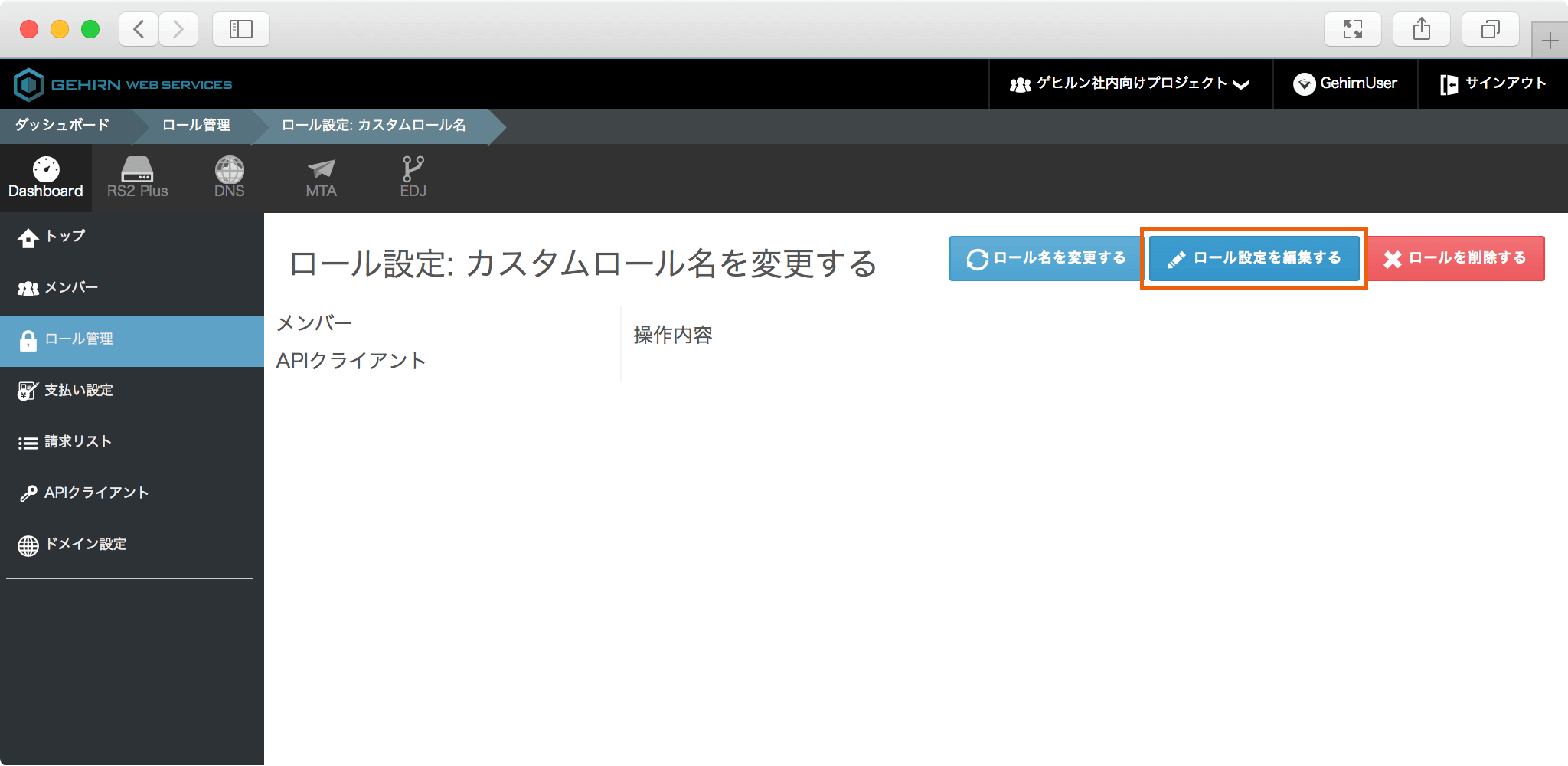Click the ロール名を変更する button
Screen dimensions: 1568x766
(1046, 258)
